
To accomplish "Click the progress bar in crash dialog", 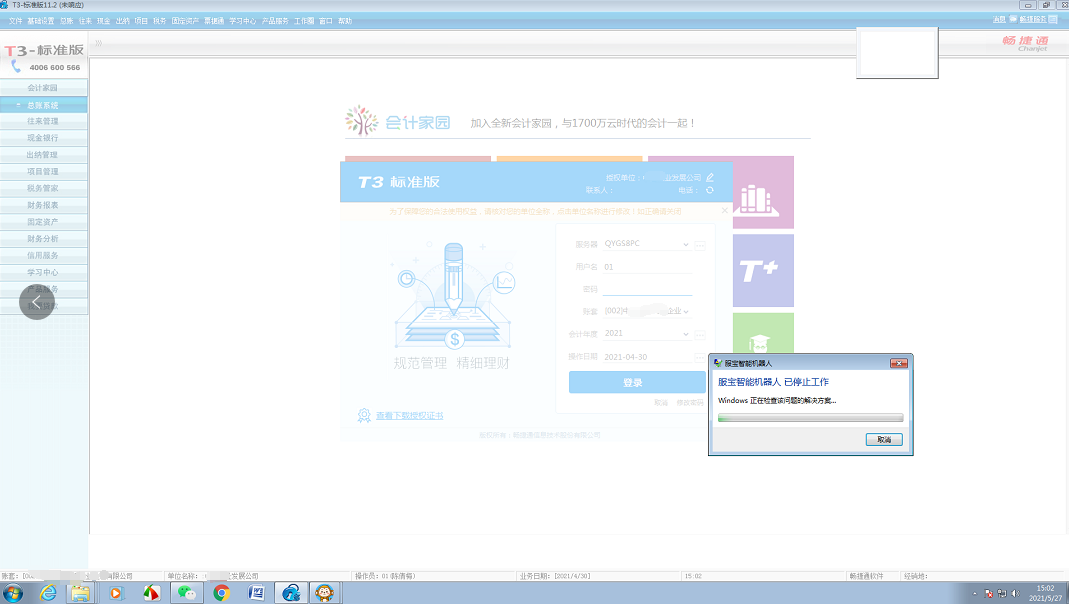I will point(810,418).
